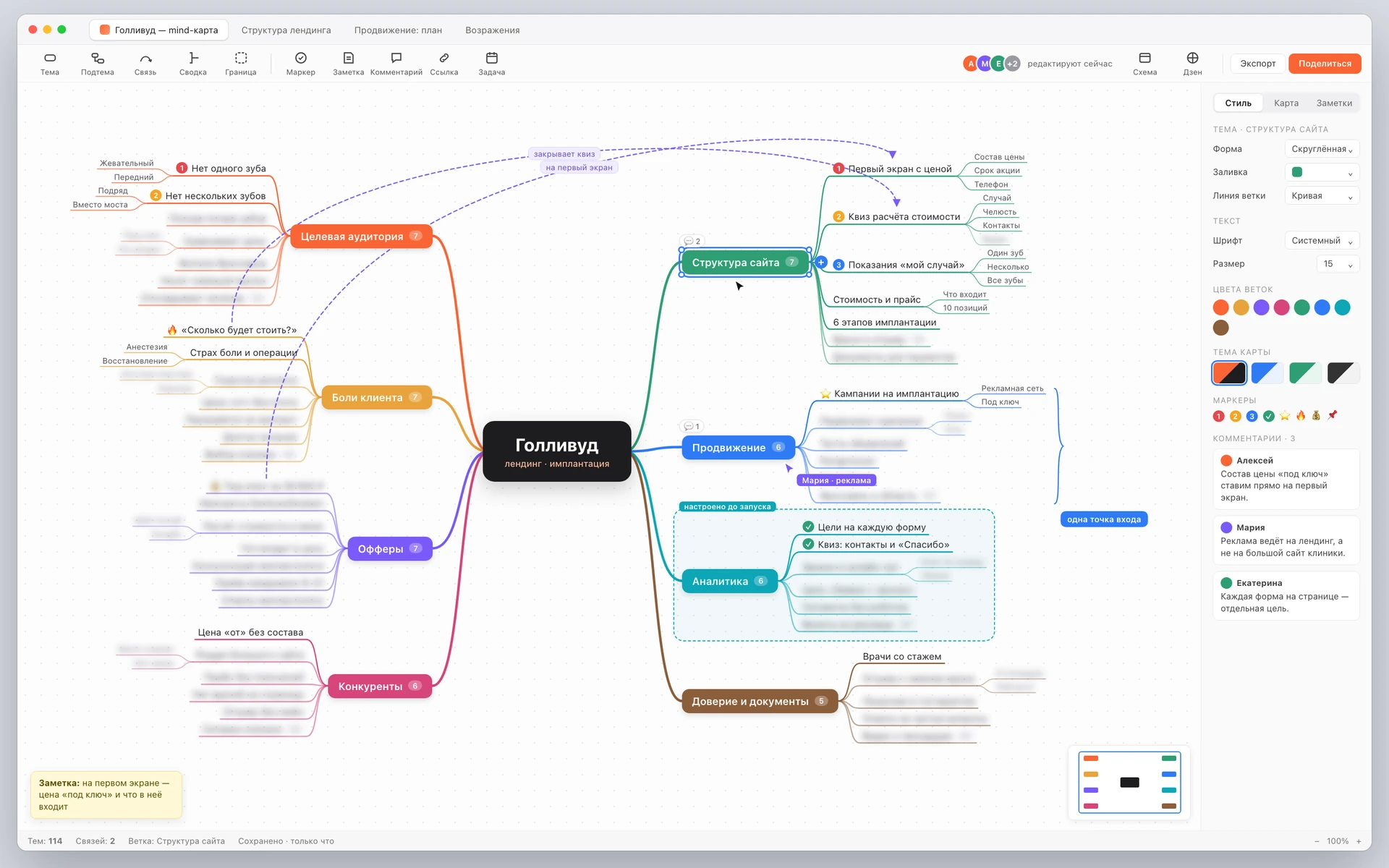Open the Линия ветки dropdown
The height and width of the screenshot is (868, 1389).
1322,196
